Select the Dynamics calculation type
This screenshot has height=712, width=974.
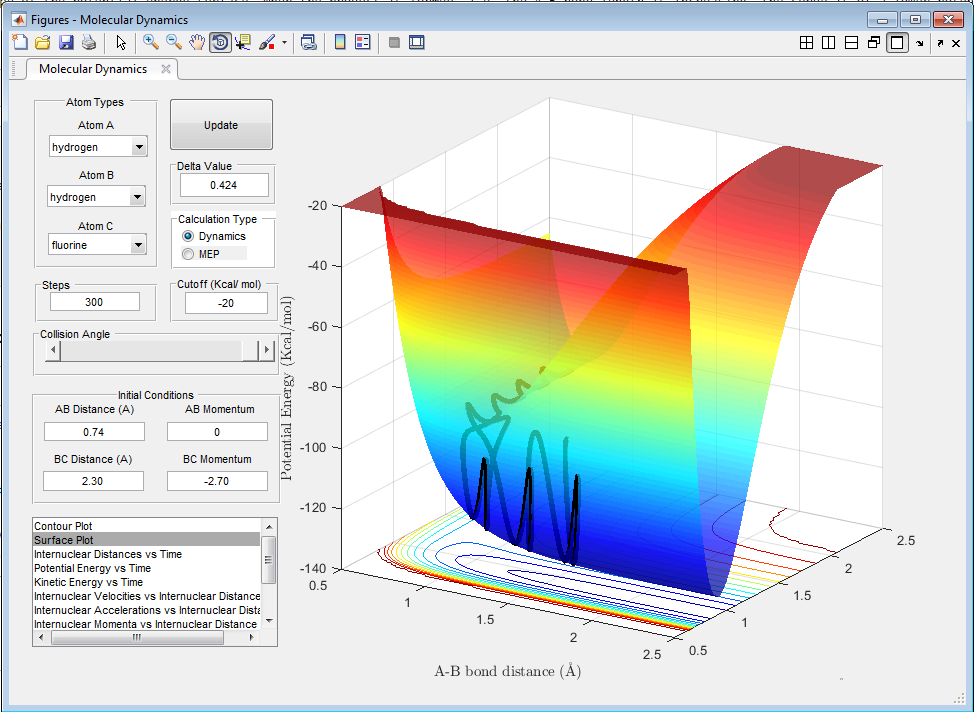(188, 236)
